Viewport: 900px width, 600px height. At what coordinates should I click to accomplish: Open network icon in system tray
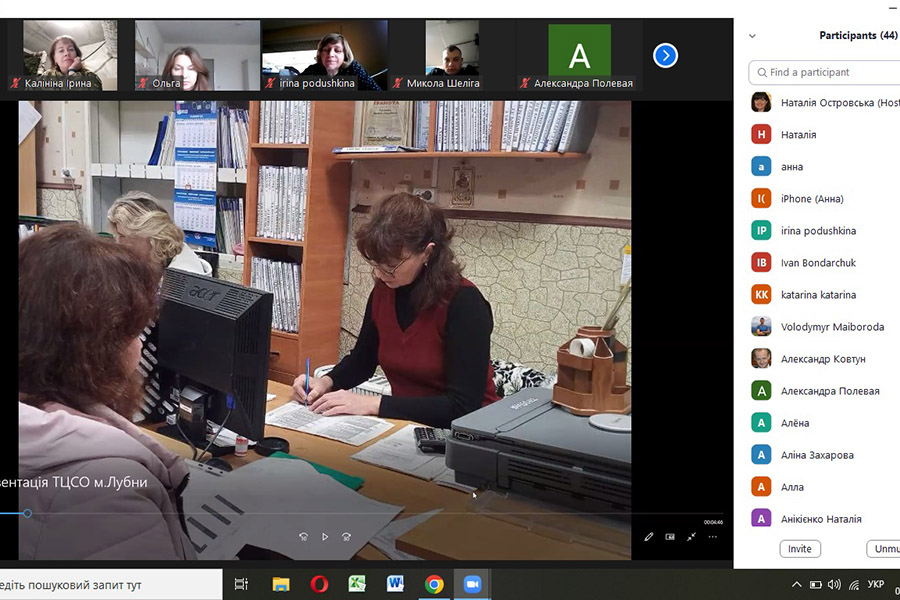coord(854,585)
